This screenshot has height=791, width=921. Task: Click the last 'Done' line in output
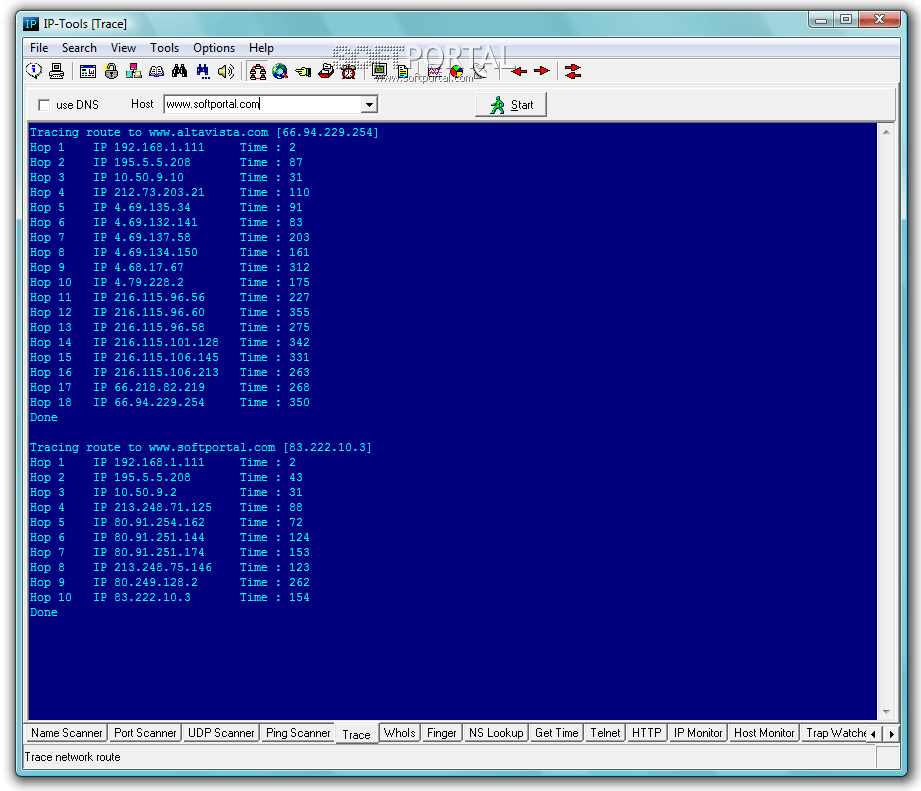44,612
